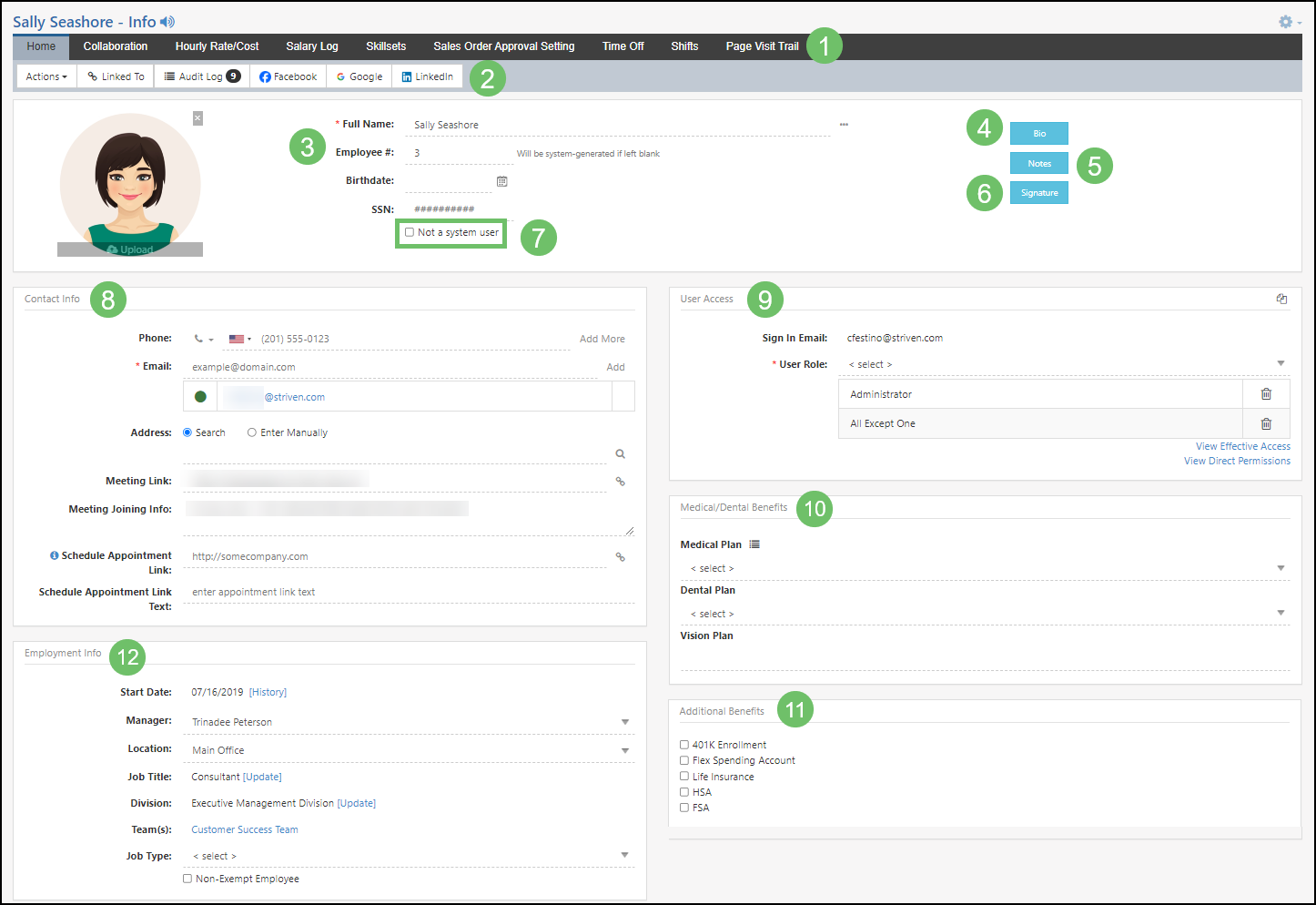
Task: Click Upload on the profile photo
Action: pos(130,248)
